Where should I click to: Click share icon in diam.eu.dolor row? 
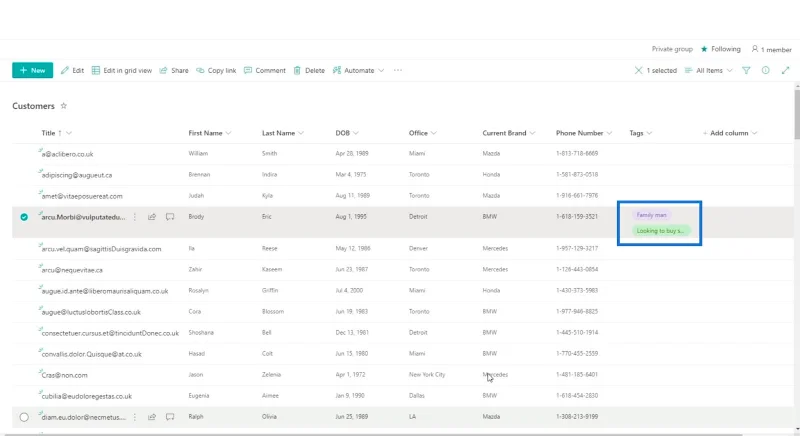click(x=152, y=417)
